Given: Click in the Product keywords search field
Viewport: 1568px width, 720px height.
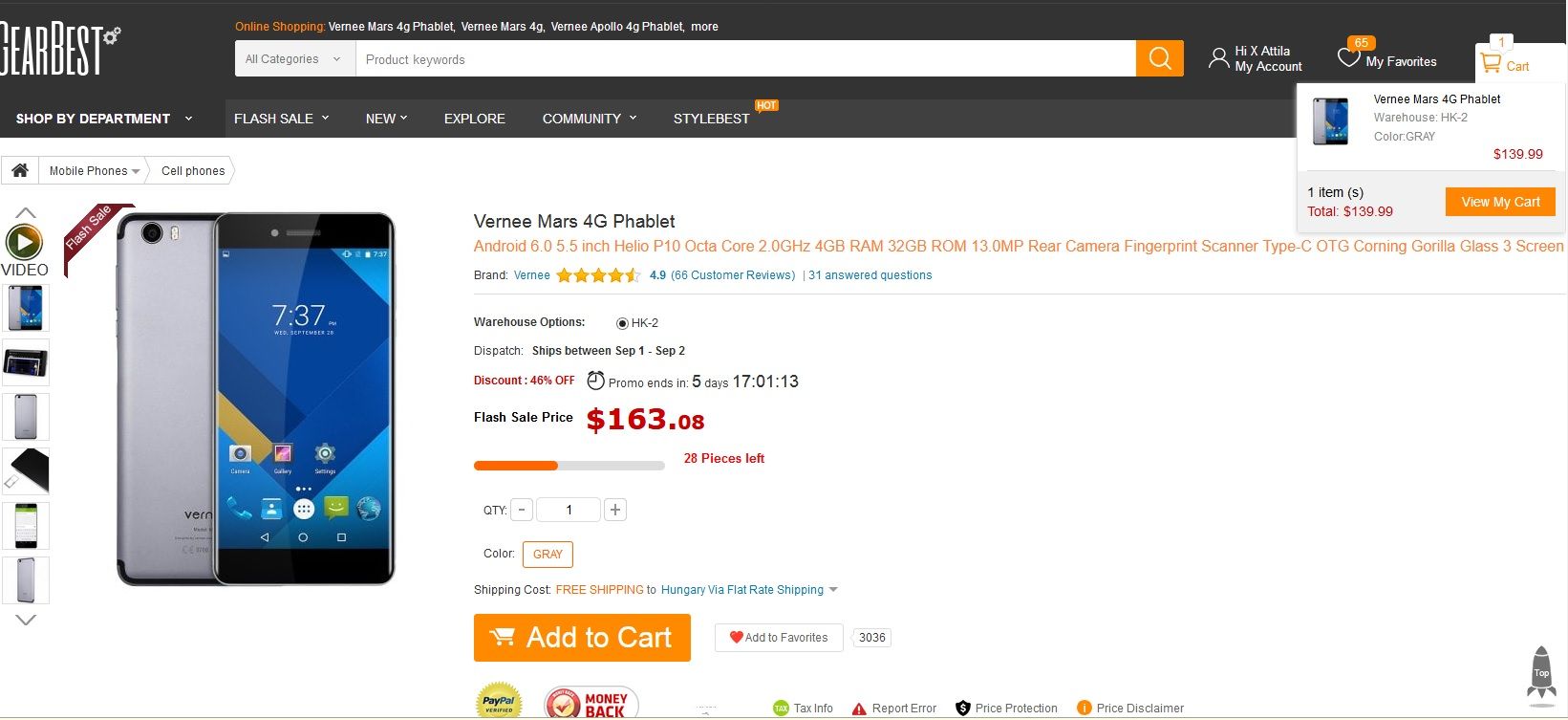Looking at the screenshot, I should tap(745, 58).
